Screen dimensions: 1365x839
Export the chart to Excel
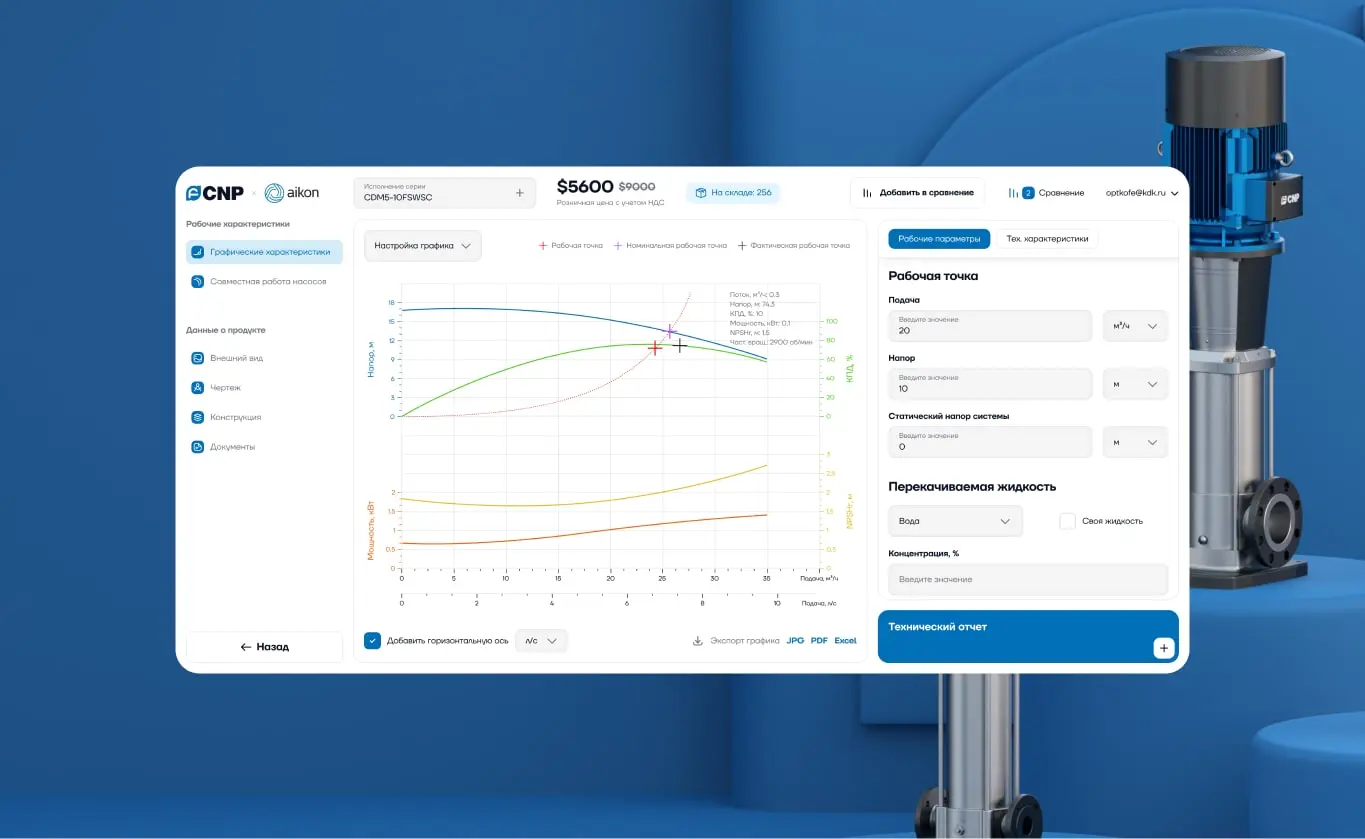click(x=845, y=641)
